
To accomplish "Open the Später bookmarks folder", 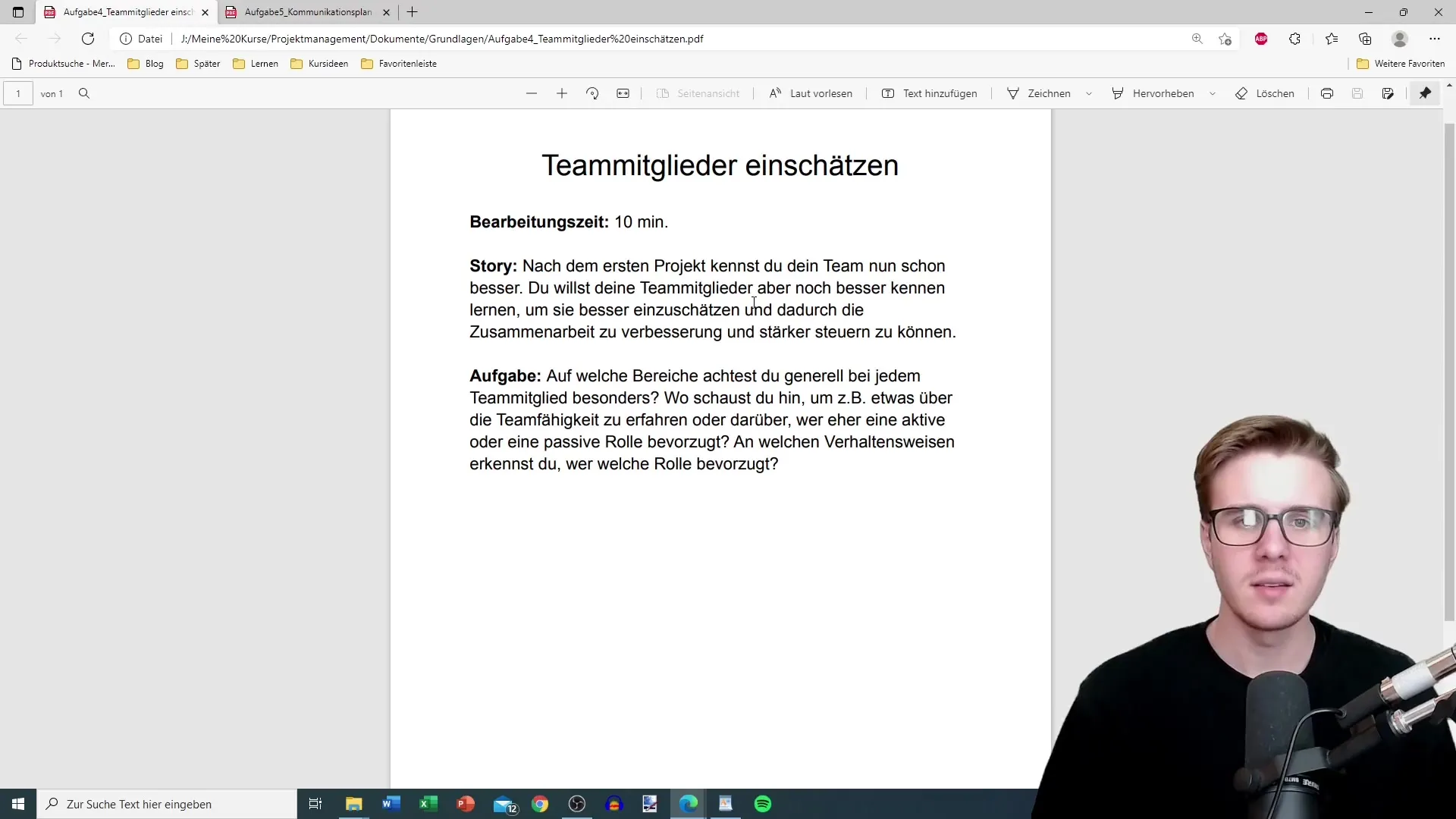I will (x=198, y=64).
